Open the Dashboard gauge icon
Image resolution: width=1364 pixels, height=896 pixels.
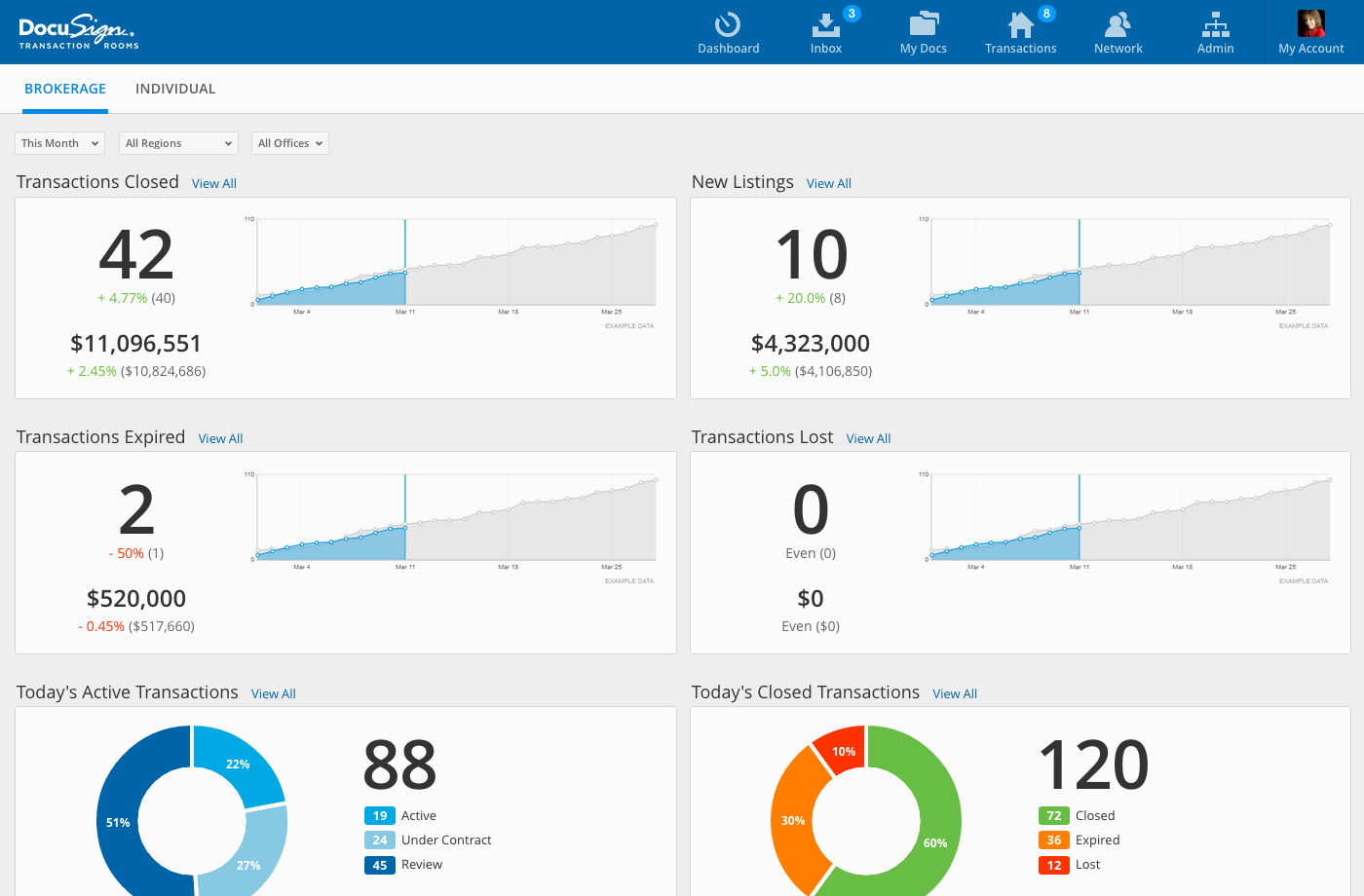[728, 24]
